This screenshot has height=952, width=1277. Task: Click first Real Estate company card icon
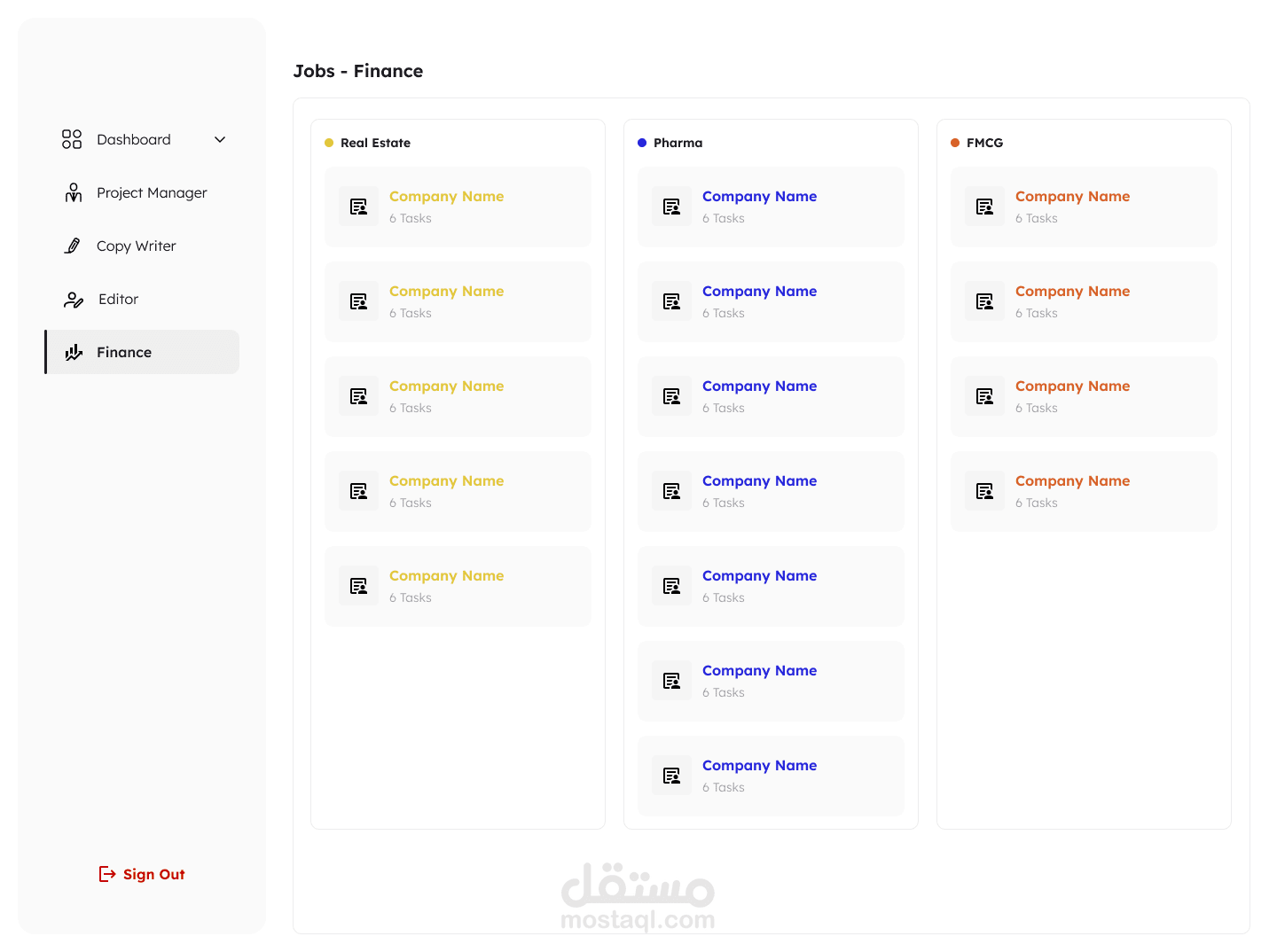pos(359,207)
